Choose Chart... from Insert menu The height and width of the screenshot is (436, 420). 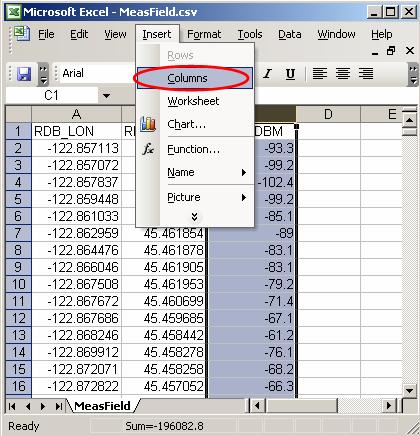point(195,124)
